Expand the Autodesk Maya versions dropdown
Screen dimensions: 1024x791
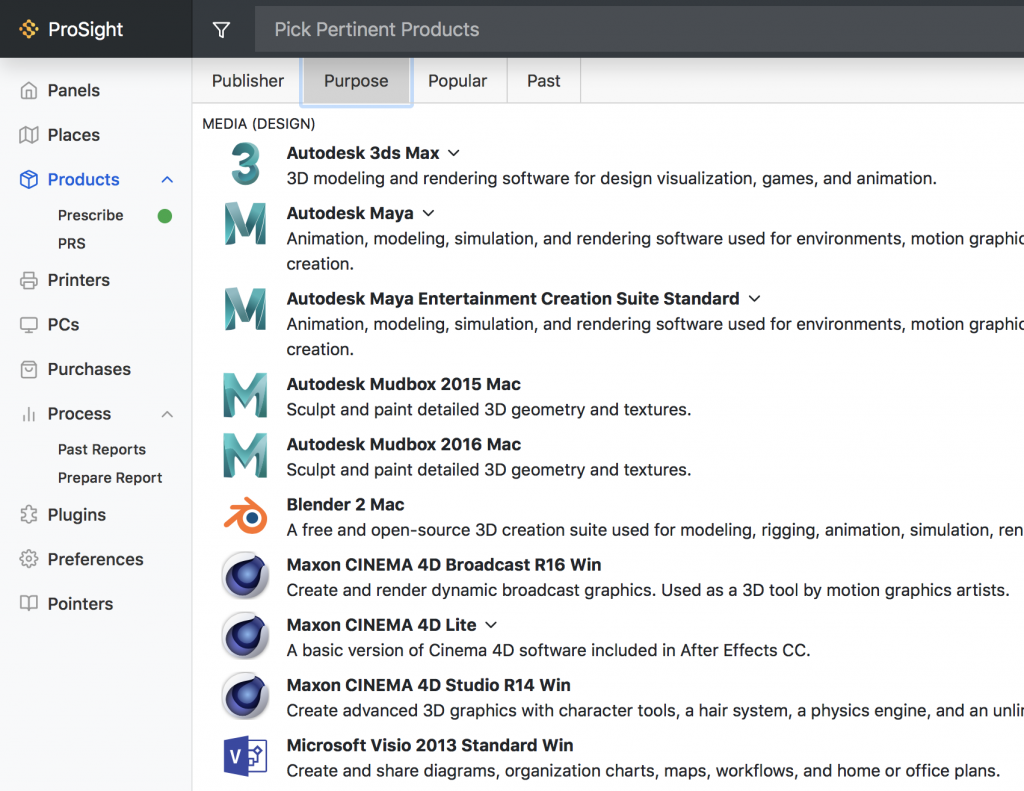point(428,214)
